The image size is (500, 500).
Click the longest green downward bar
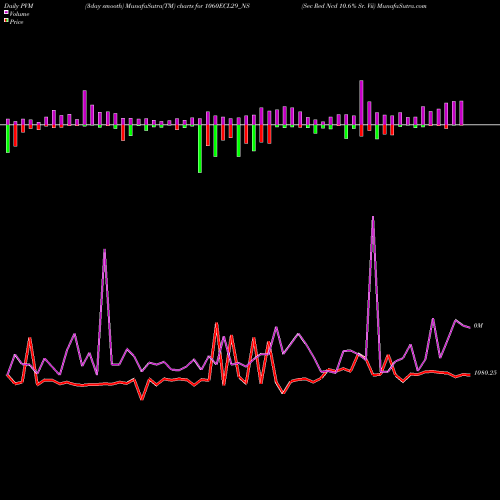point(200,149)
